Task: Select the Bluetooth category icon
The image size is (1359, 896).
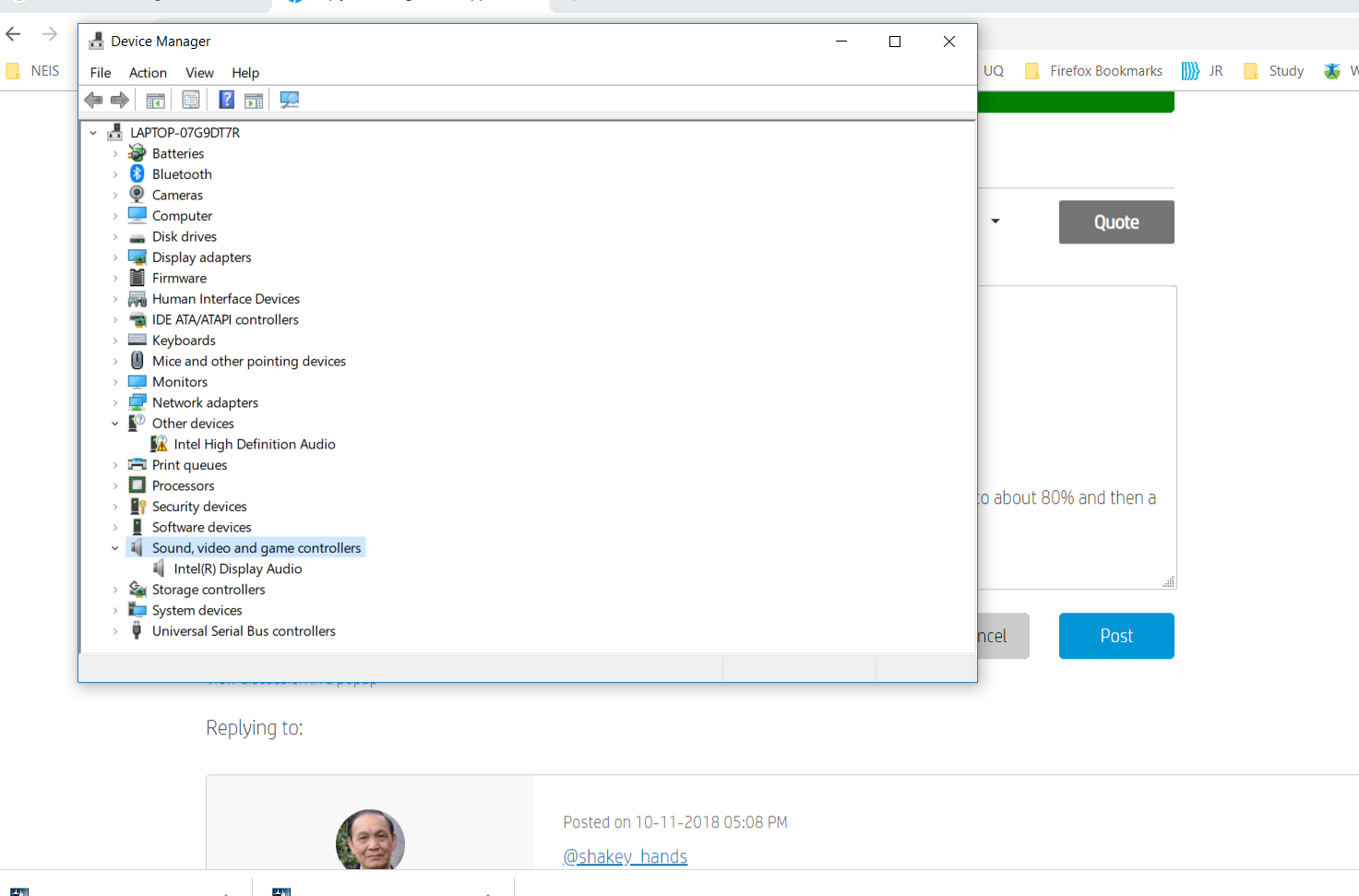Action: click(x=137, y=173)
